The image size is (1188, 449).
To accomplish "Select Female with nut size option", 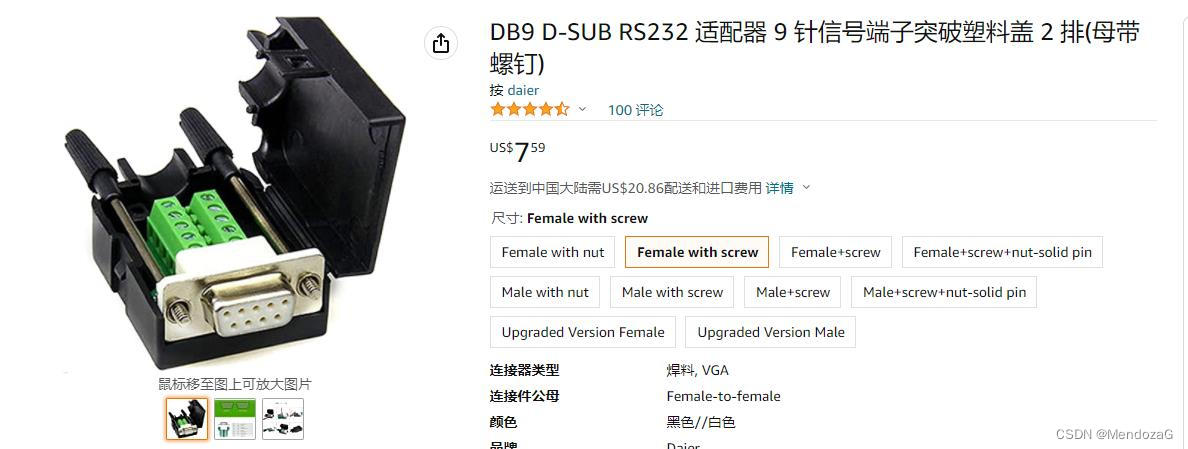I will pos(553,252).
